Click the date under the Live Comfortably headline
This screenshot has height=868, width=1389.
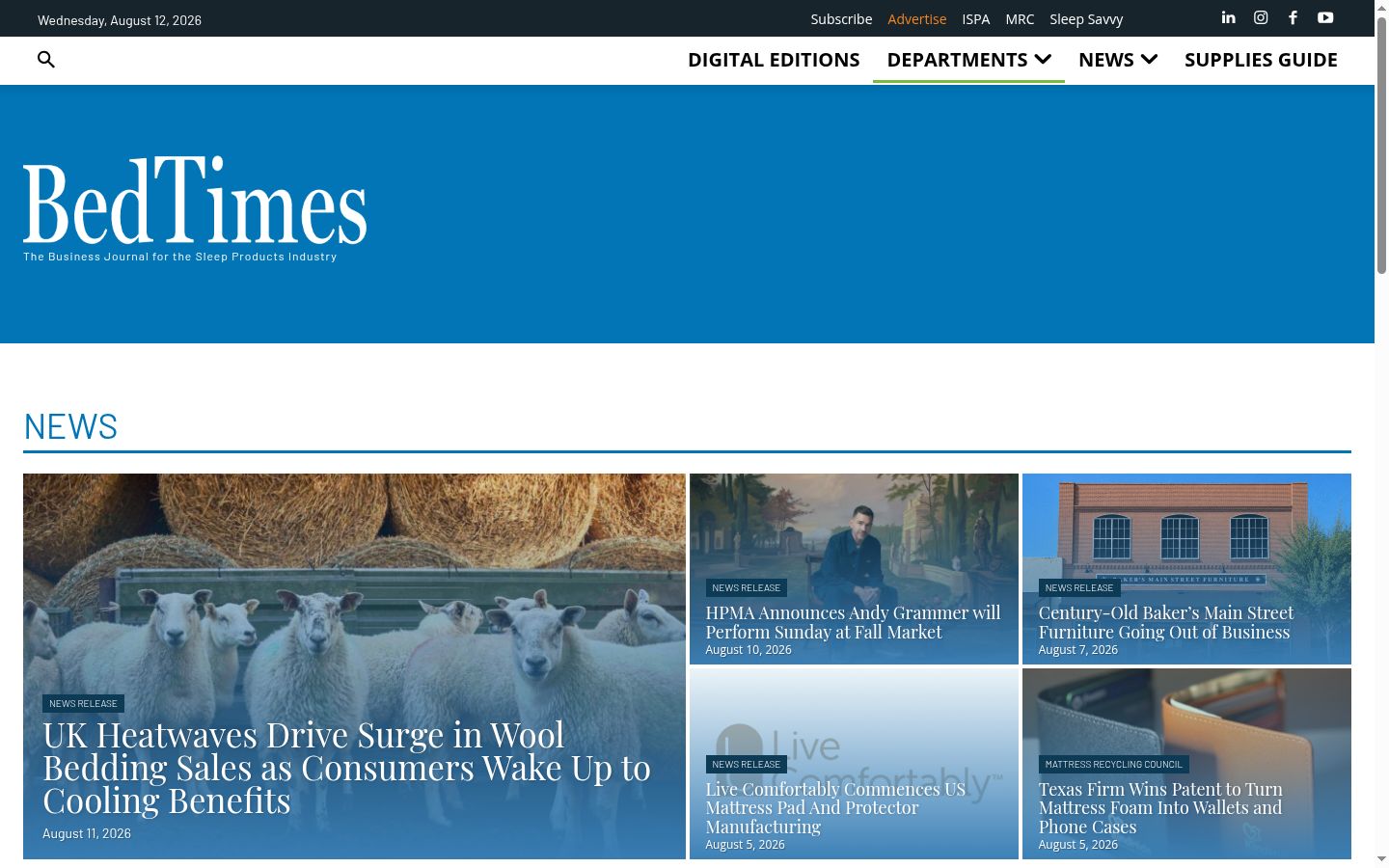pos(745,845)
